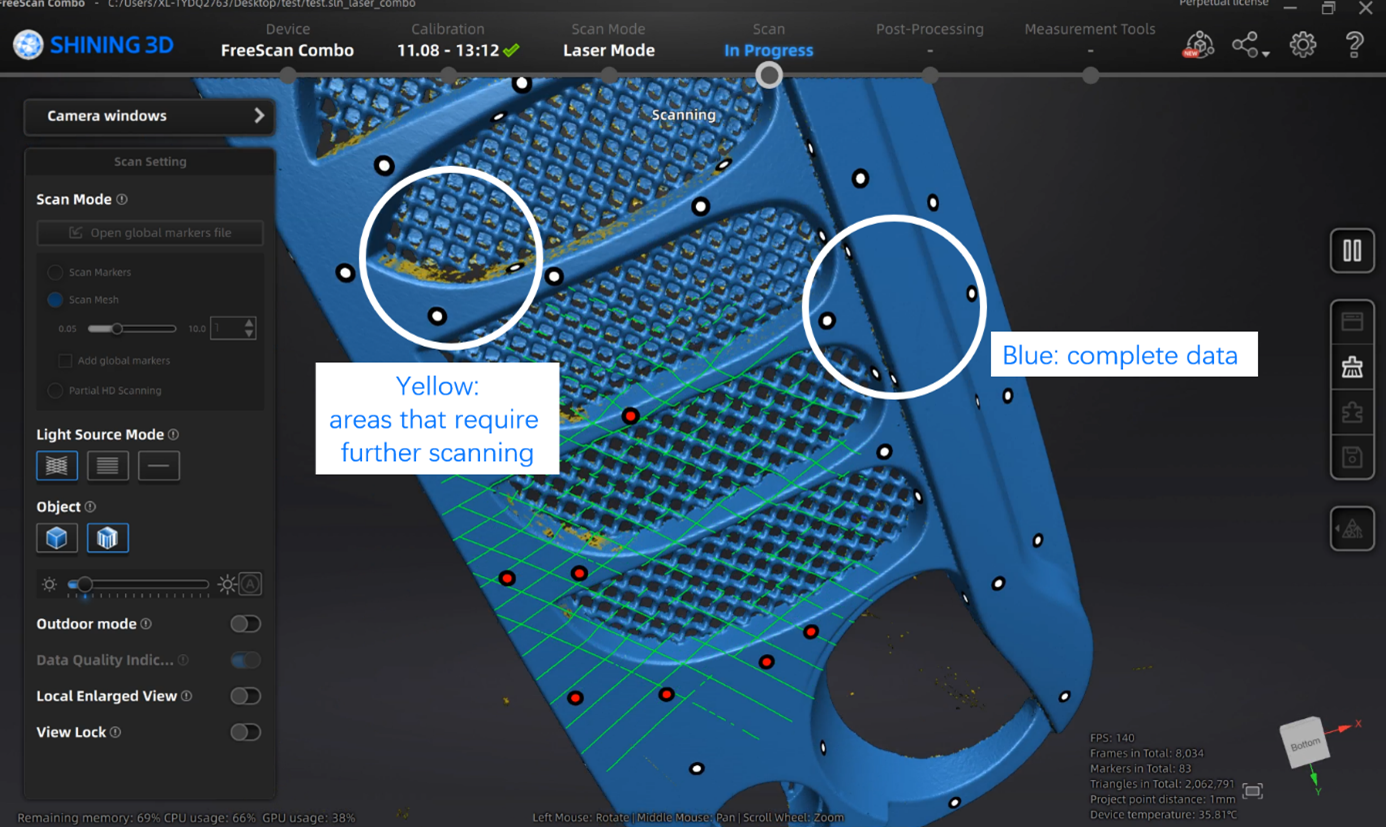The height and width of the screenshot is (827, 1386).
Task: Click the Shining 3D logo
Action: click(93, 45)
